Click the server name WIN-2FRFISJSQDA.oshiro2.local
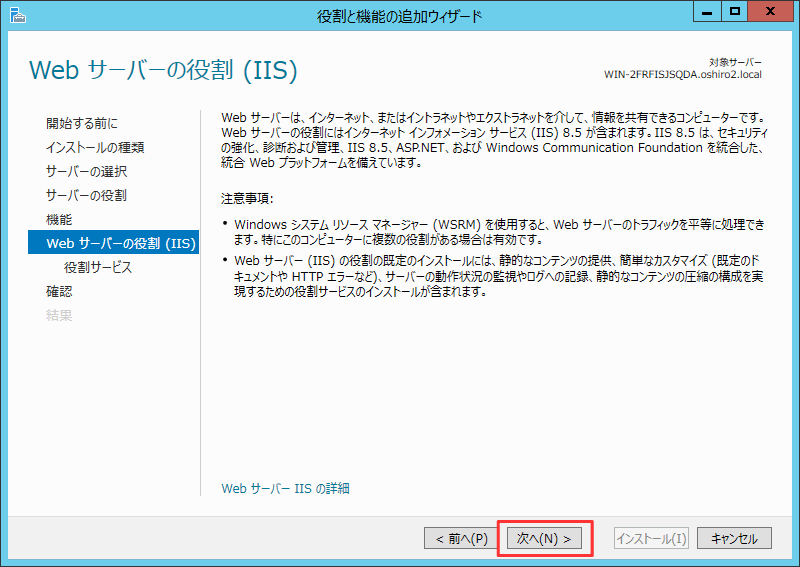Viewport: 800px width, 567px height. click(x=683, y=75)
